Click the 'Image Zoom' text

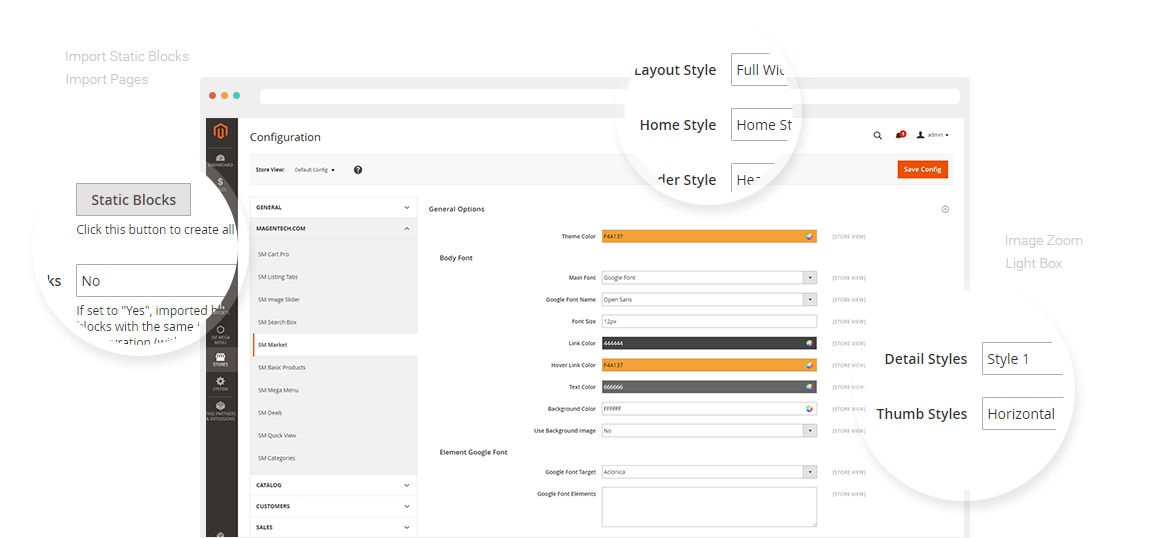1043,240
